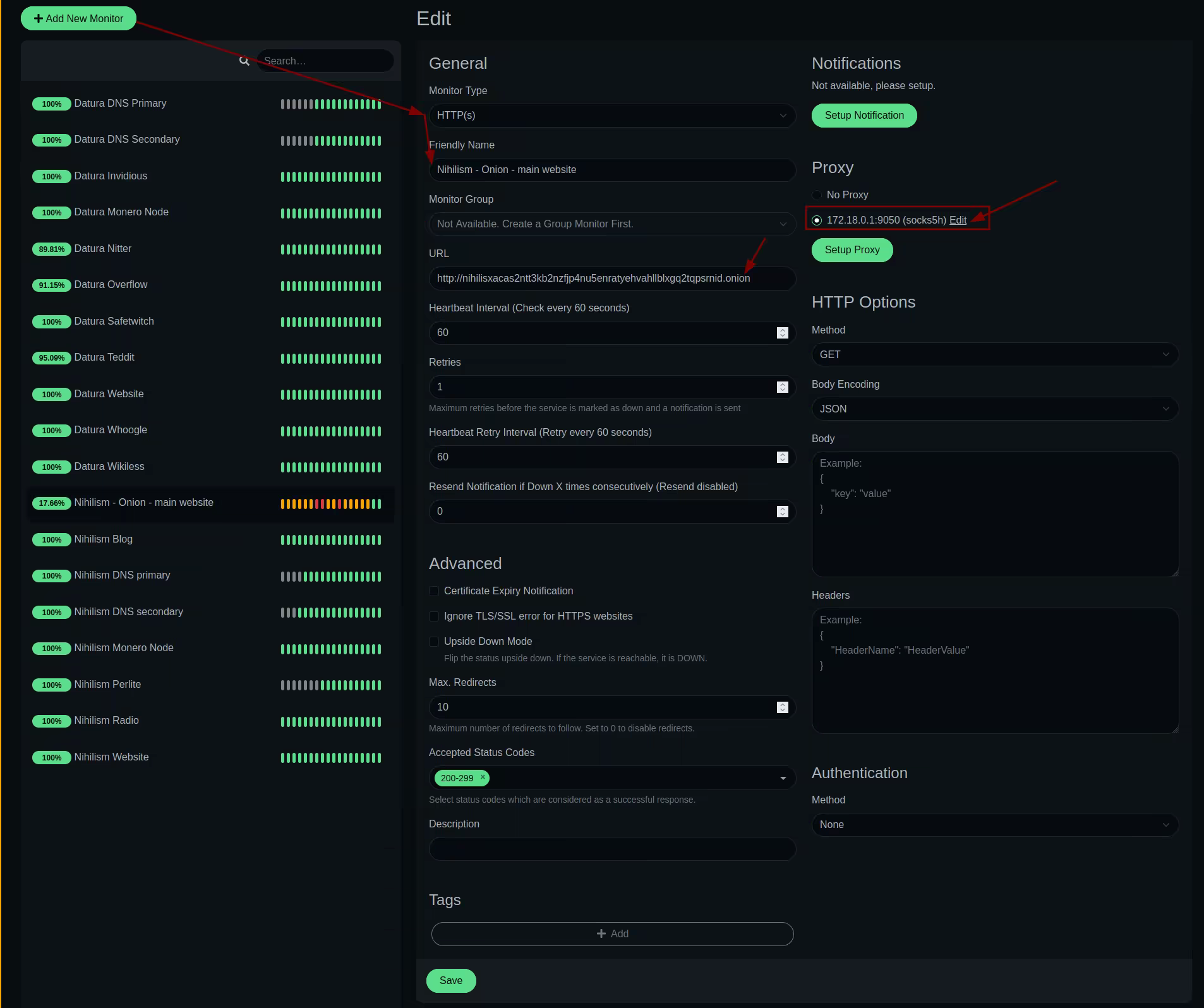Click the 100% badge of Datura DNS Primary
Image resolution: width=1204 pixels, height=1008 pixels.
pos(52,104)
